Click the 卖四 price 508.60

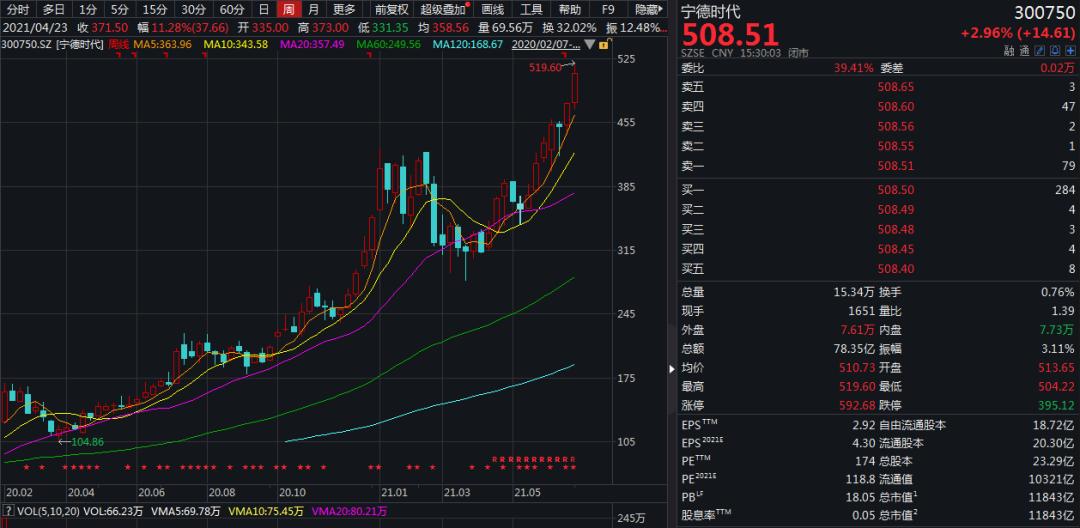[896, 107]
